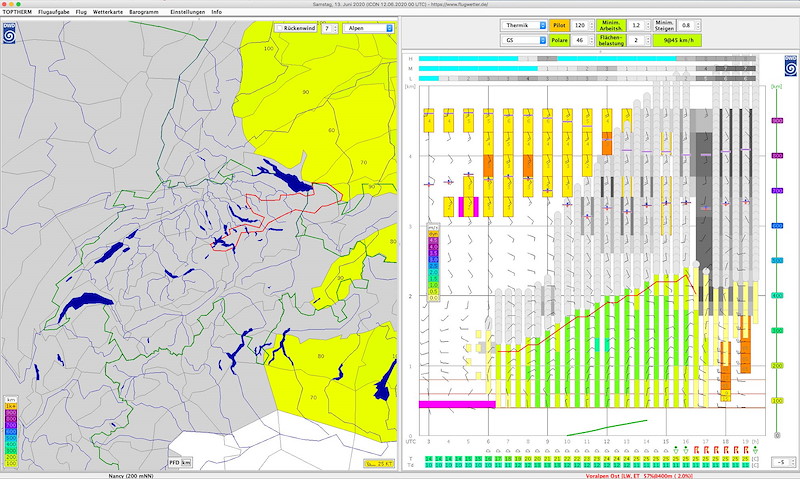Click the '60' label on the yellow map area
Image resolution: width=800 pixels, height=479 pixels.
click(x=332, y=130)
